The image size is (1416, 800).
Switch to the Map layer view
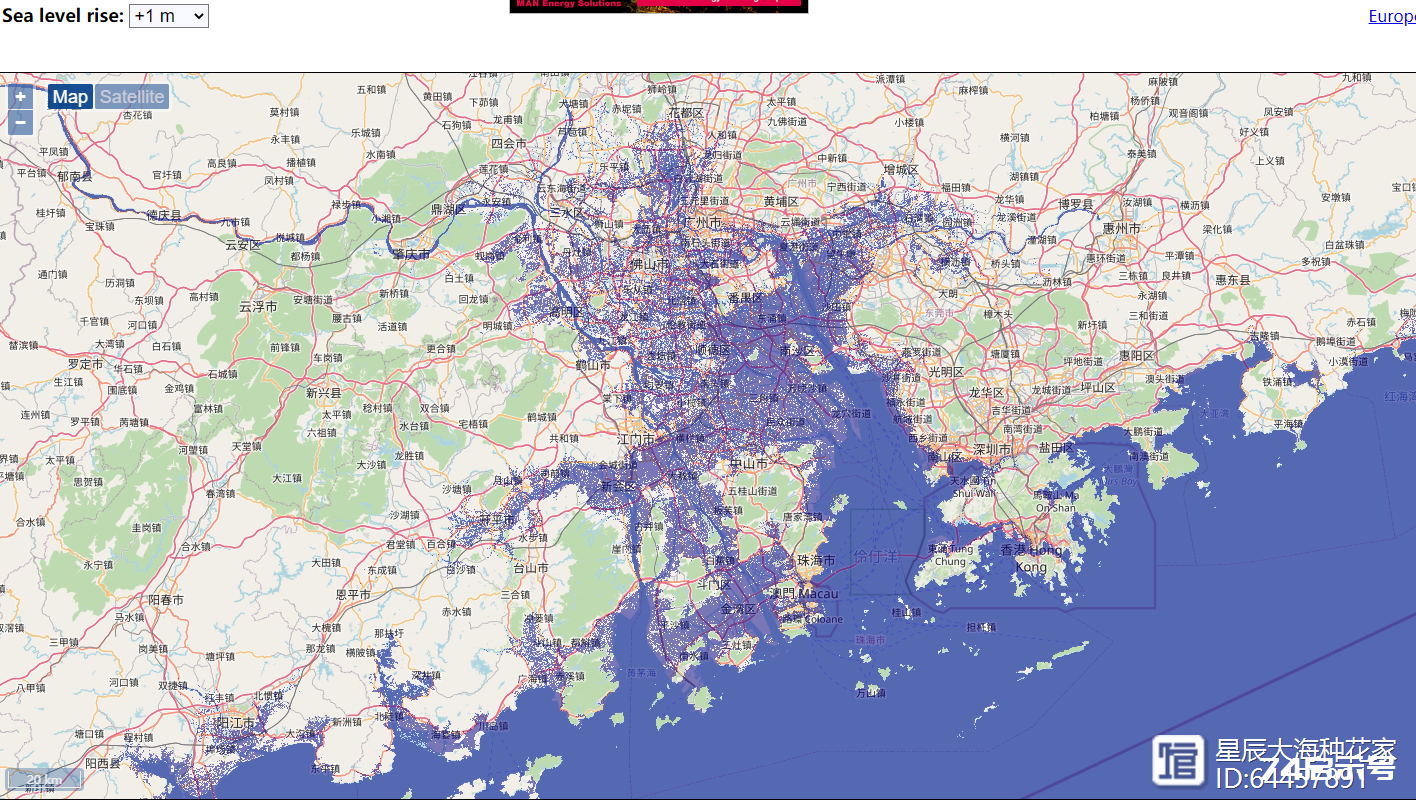[70, 97]
